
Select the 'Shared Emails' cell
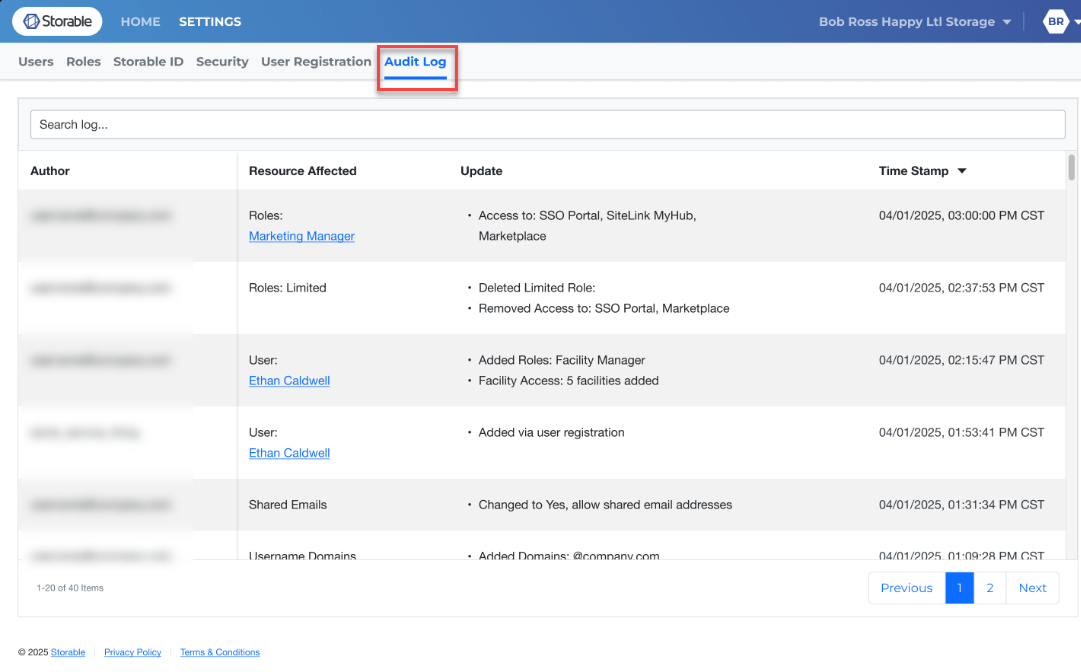pyautogui.click(x=287, y=505)
